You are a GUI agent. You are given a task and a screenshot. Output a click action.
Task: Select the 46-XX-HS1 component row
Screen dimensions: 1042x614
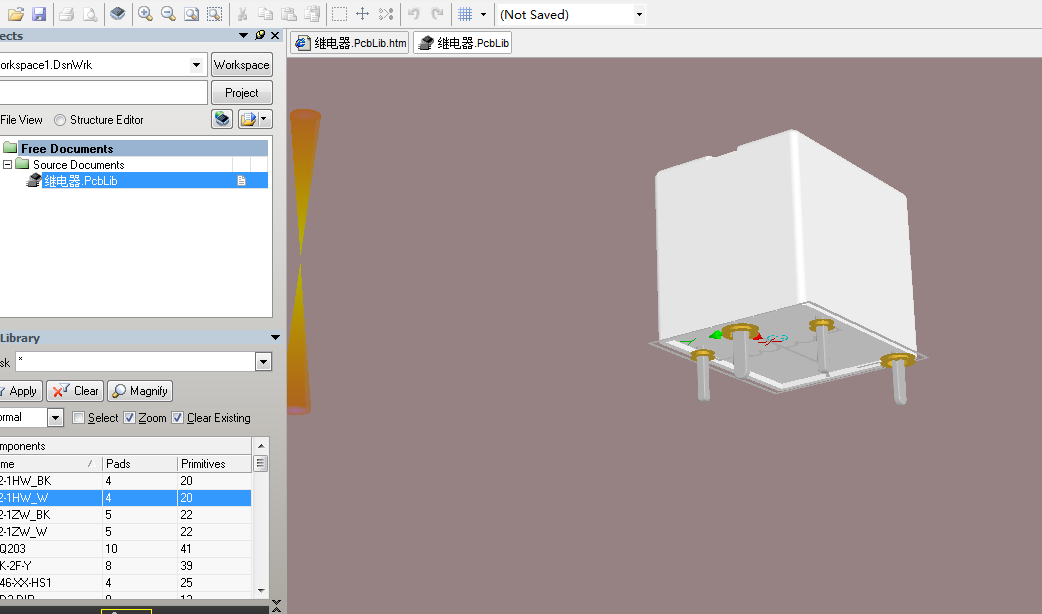click(x=126, y=583)
